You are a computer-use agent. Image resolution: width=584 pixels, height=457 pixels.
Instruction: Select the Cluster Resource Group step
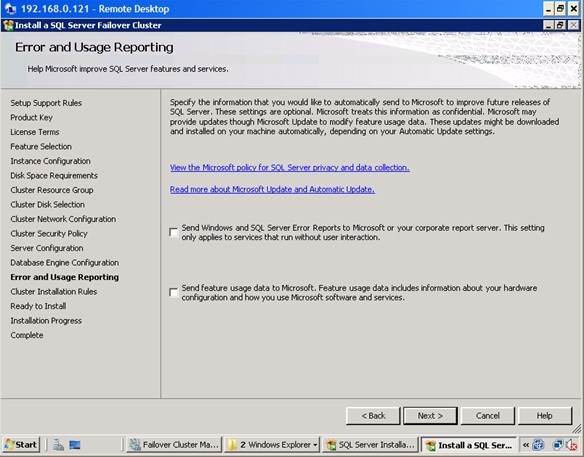52,190
